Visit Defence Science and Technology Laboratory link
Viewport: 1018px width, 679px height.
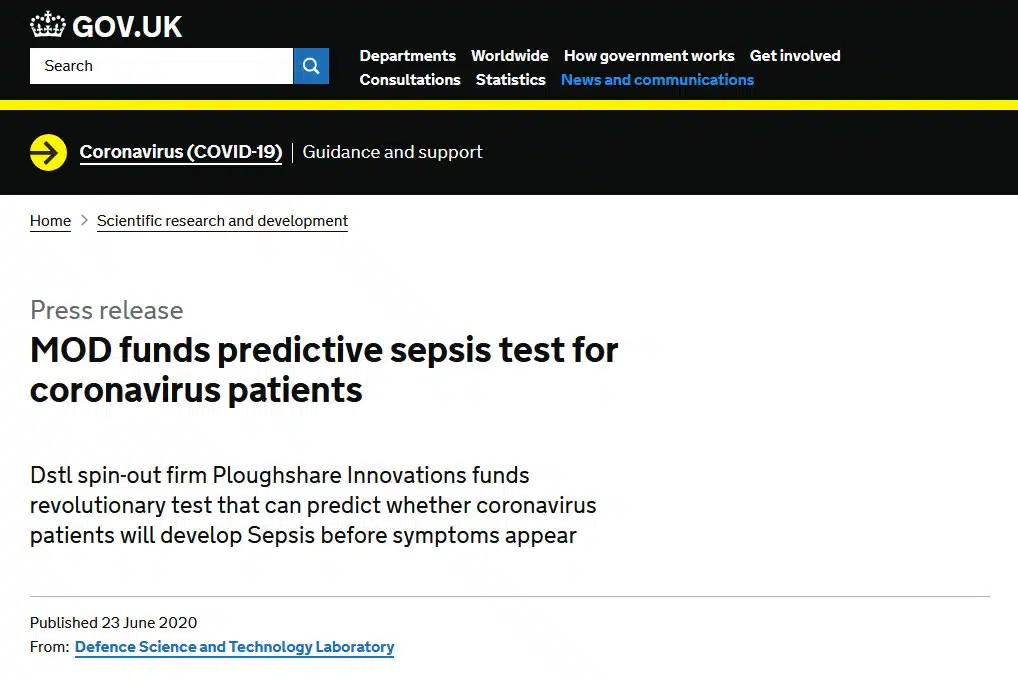pyautogui.click(x=234, y=647)
